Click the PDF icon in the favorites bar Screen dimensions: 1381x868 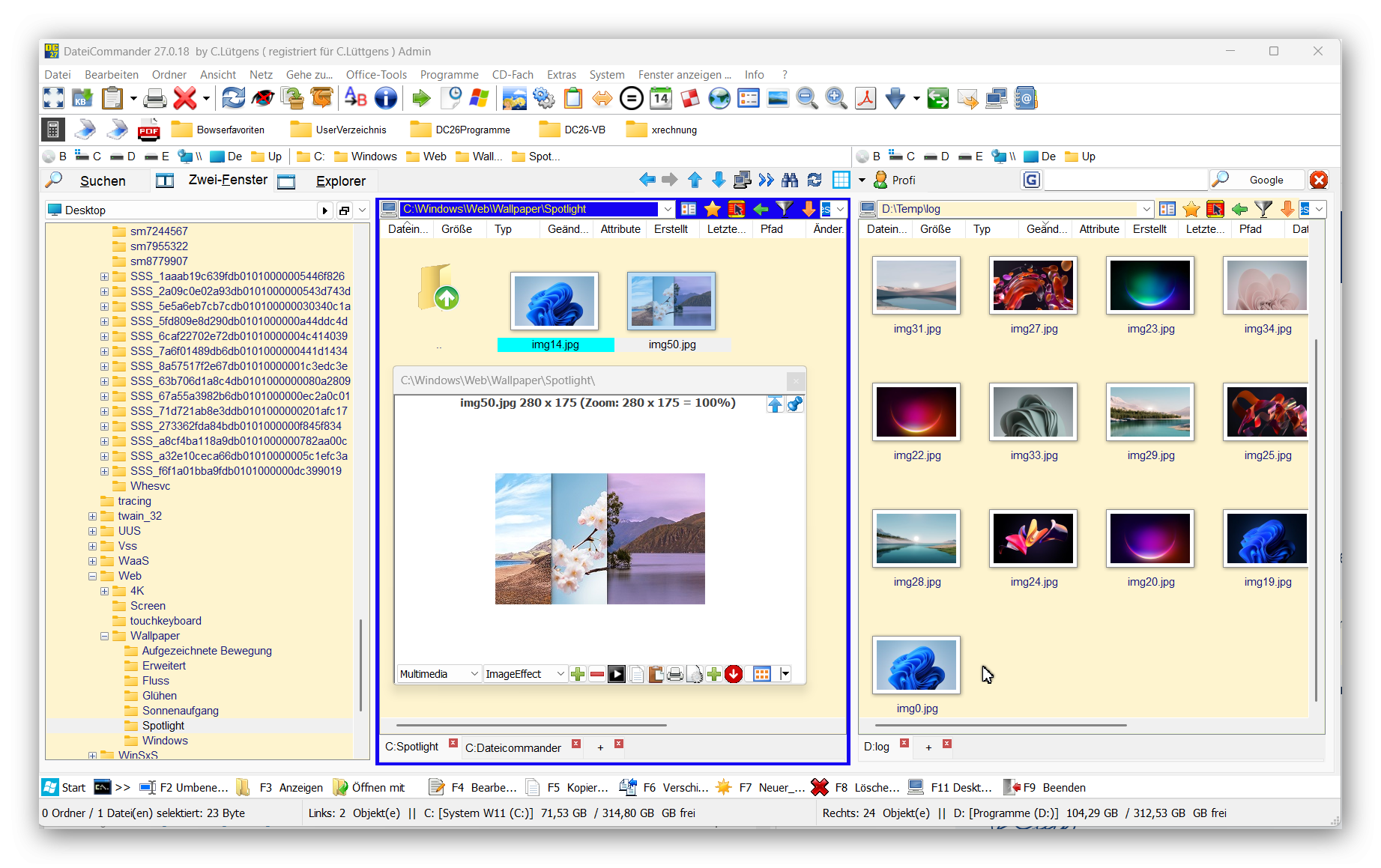coord(148,130)
